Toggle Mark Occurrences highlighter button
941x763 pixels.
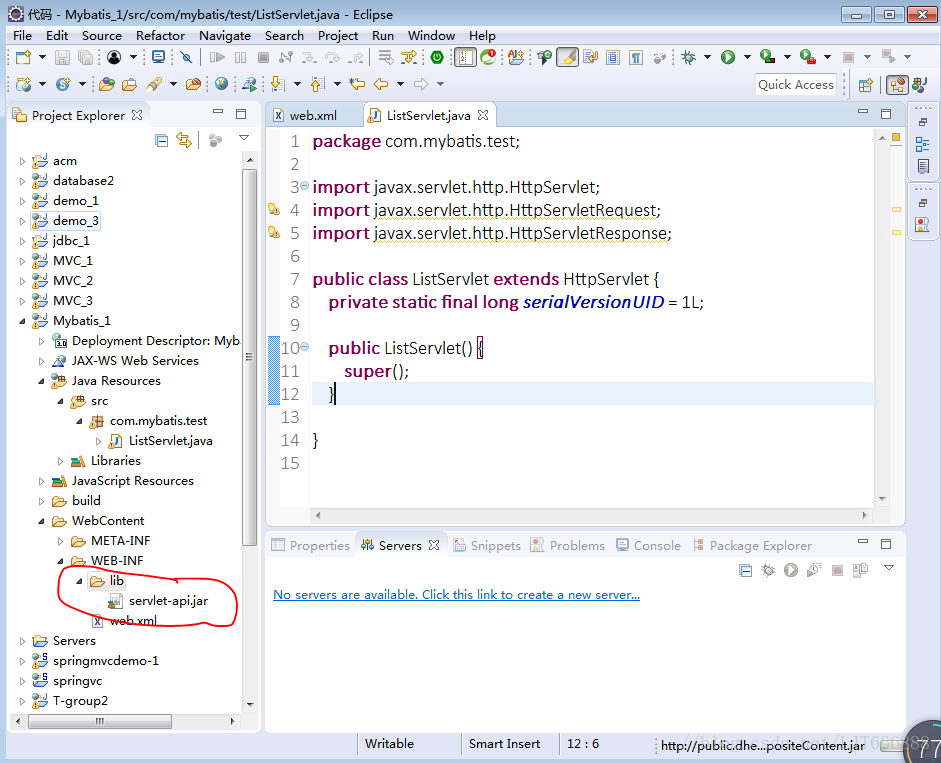tap(567, 58)
